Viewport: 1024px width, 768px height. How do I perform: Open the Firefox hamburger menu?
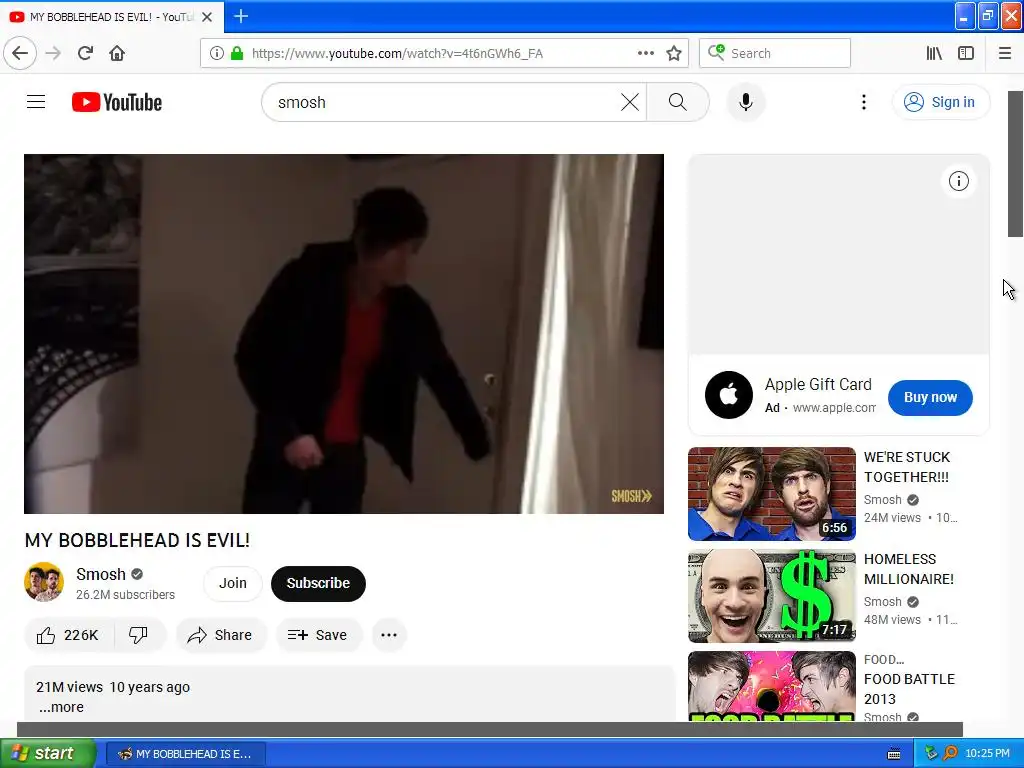1004,53
